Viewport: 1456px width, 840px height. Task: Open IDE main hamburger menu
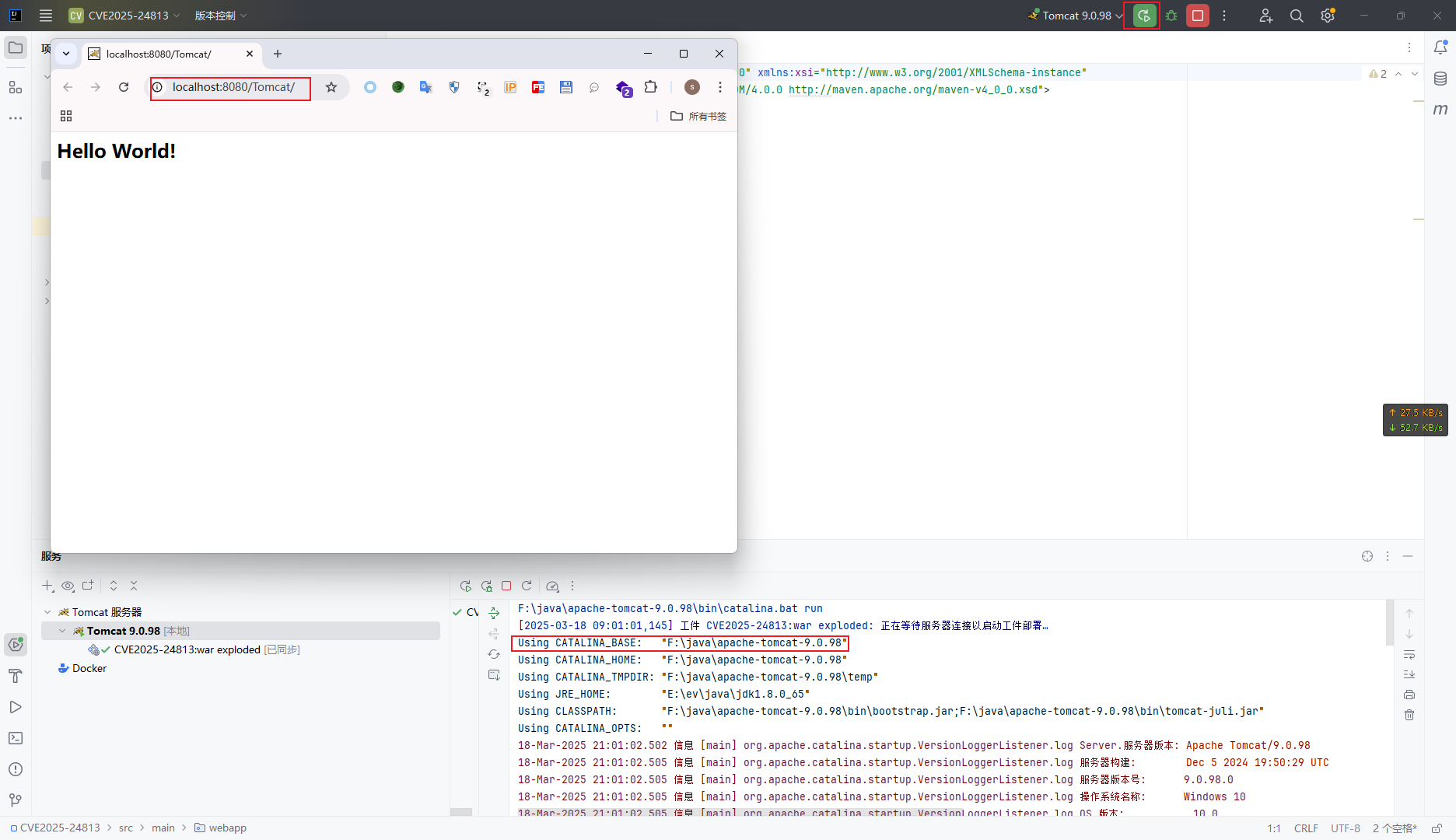(46, 16)
